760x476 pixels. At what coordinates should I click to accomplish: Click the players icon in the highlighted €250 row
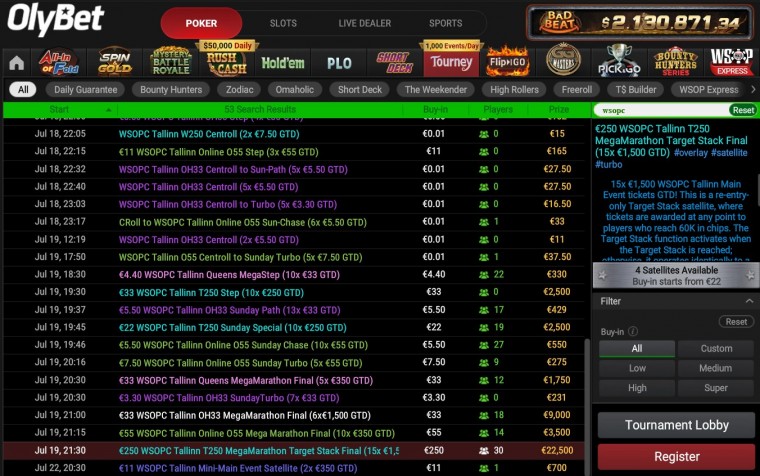pyautogui.click(x=484, y=451)
